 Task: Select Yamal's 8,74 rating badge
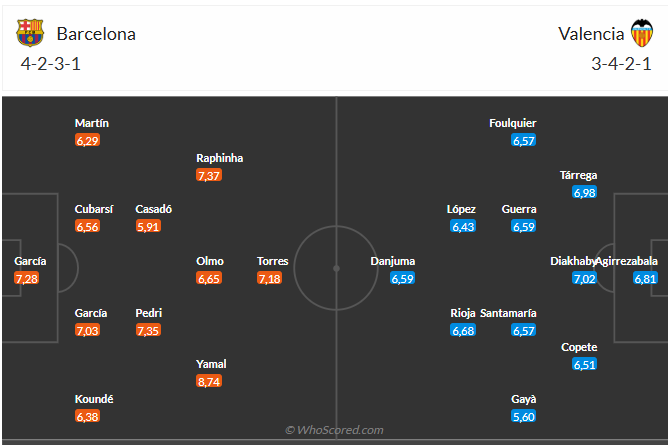click(209, 381)
